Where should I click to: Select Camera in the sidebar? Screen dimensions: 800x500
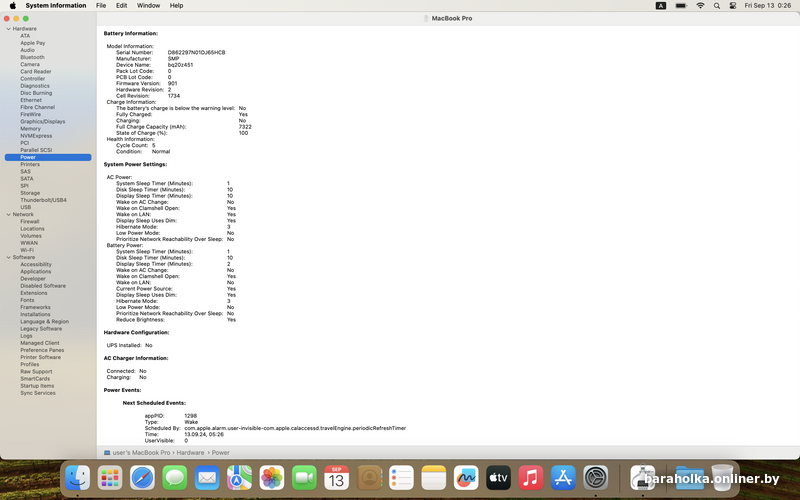pyautogui.click(x=30, y=65)
